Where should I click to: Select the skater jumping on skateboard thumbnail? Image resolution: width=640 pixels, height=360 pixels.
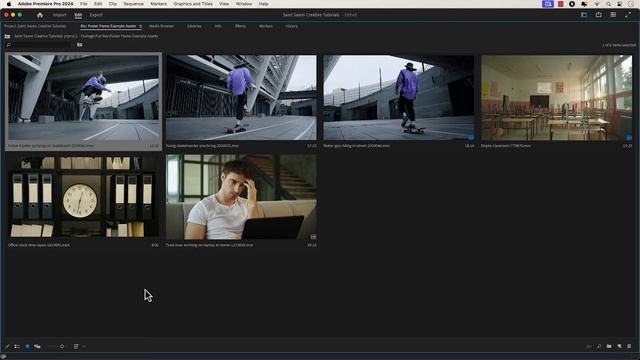coord(83,98)
